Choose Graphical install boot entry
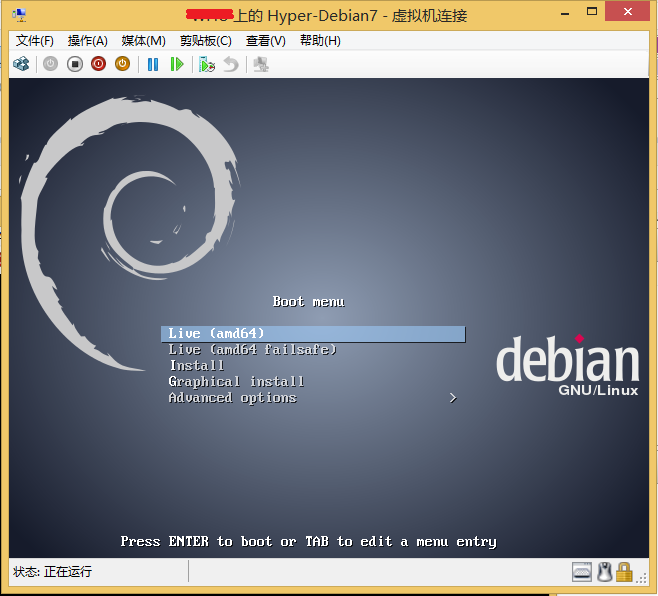 (x=313, y=382)
